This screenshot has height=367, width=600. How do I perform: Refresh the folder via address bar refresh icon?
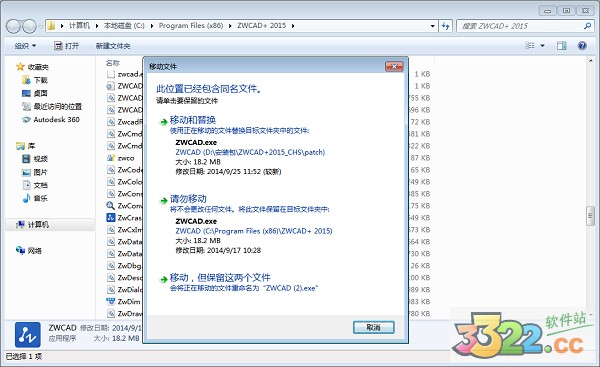point(445,26)
